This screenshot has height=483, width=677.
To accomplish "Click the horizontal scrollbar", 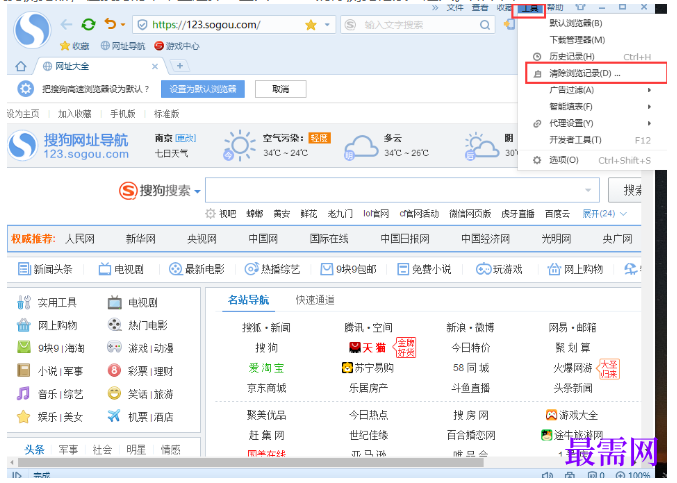I will tap(250, 462).
